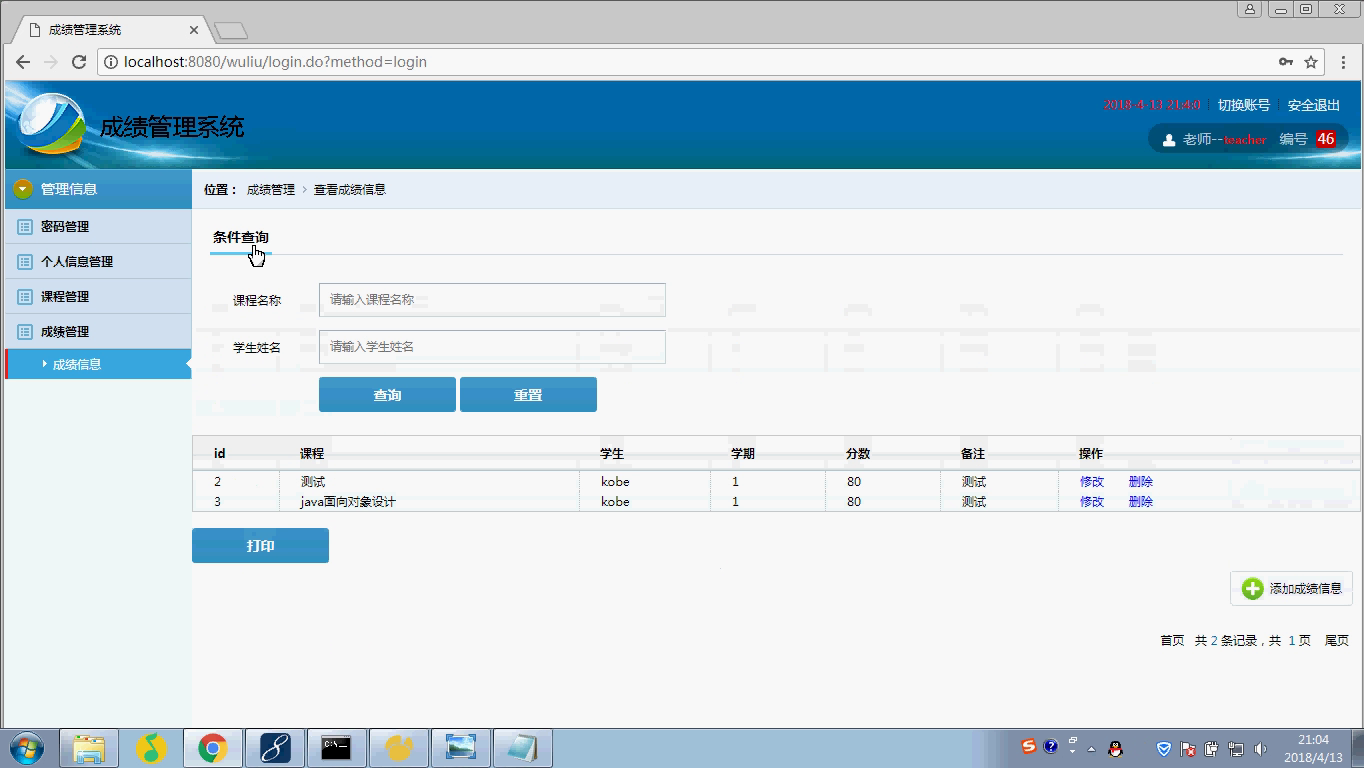Click the 打印 button
Image resolution: width=1364 pixels, height=768 pixels.
pyautogui.click(x=260, y=546)
